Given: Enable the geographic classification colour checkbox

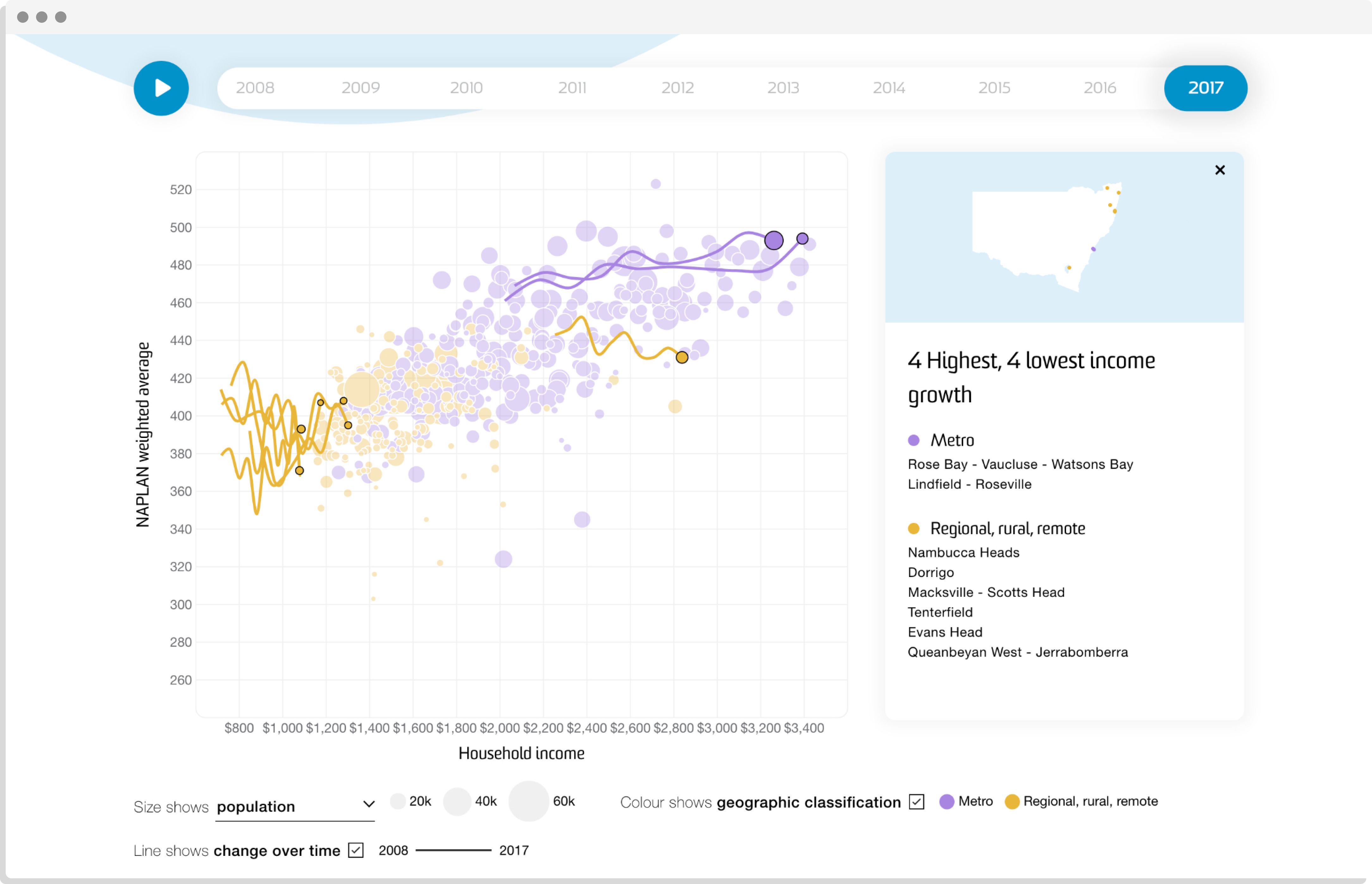Looking at the screenshot, I should (x=917, y=801).
